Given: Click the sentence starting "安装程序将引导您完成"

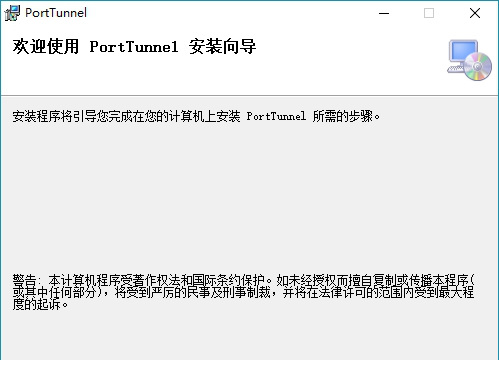Looking at the screenshot, I should pyautogui.click(x=196, y=116).
